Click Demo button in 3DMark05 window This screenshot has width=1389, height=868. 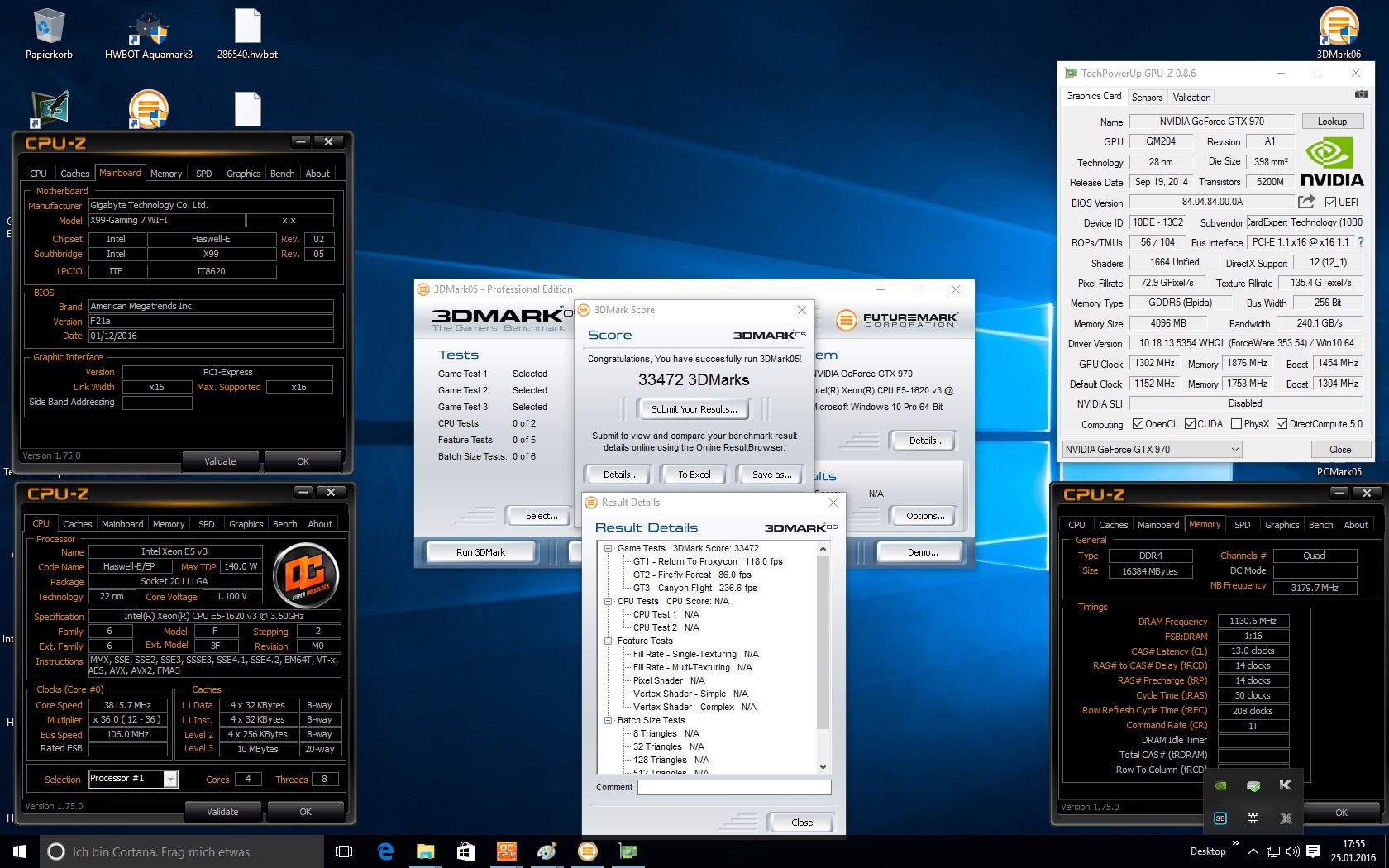click(922, 552)
